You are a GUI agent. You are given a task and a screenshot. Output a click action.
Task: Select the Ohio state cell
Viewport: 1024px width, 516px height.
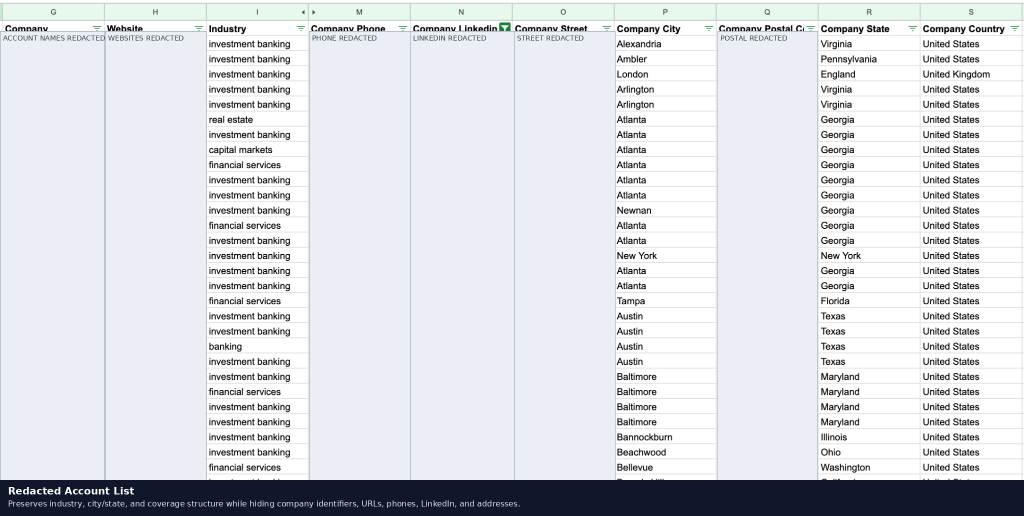[x=869, y=452]
